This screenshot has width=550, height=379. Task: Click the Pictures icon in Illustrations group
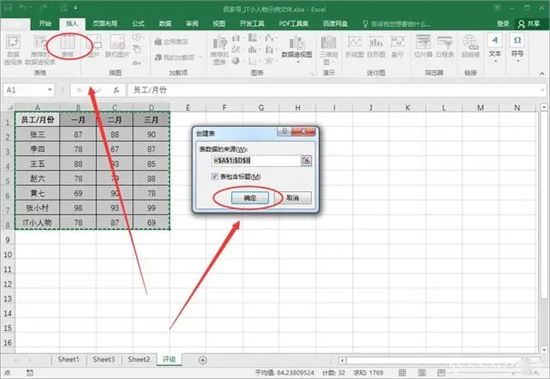click(94, 47)
